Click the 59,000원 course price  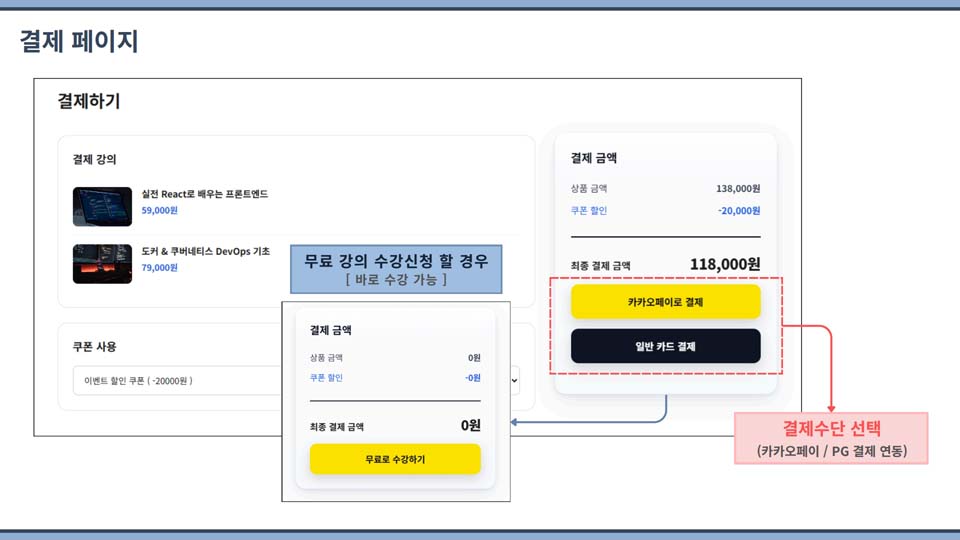pyautogui.click(x=160, y=211)
